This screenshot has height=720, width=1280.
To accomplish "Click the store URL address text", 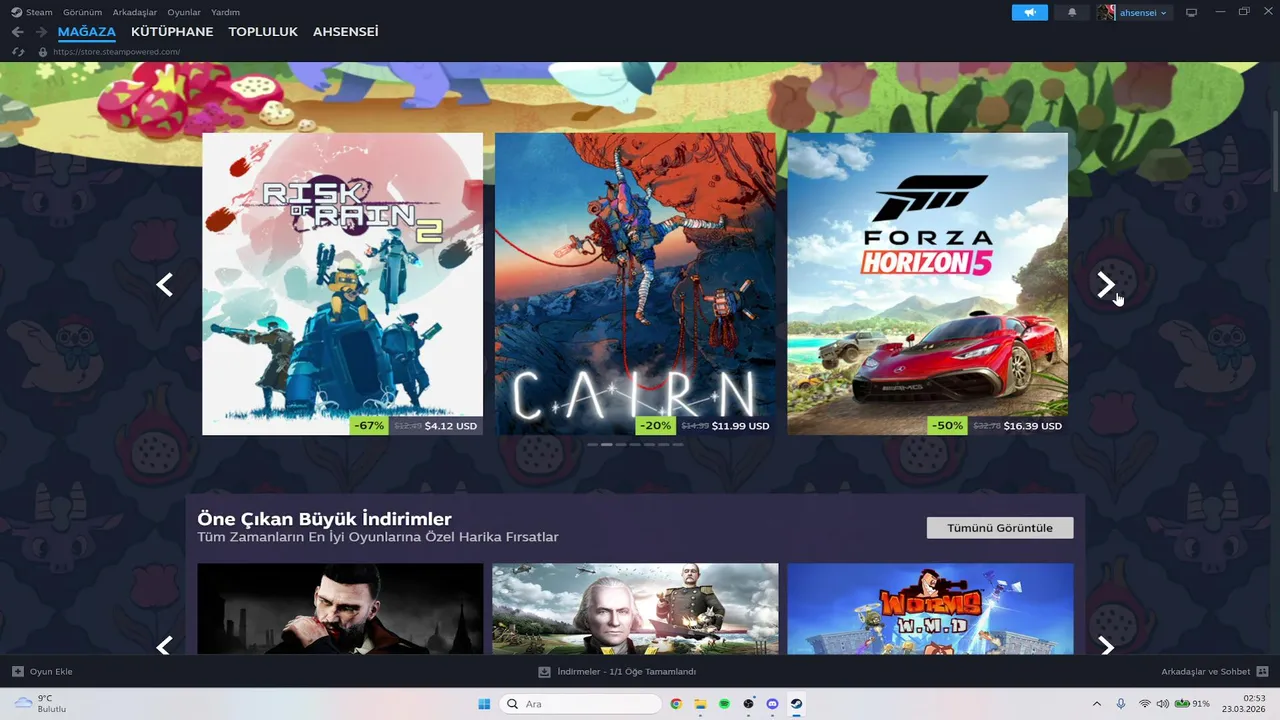I will point(116,52).
